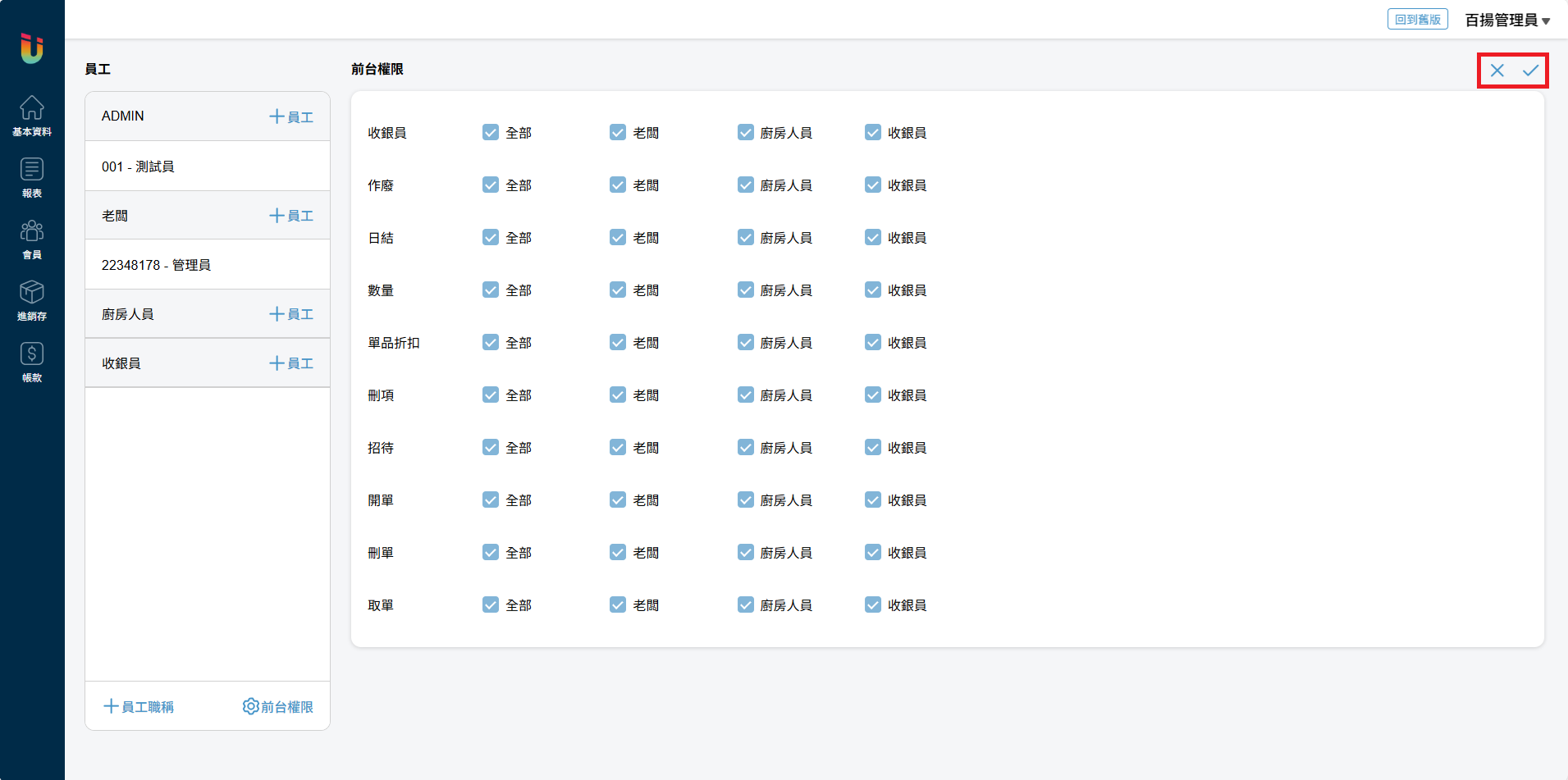Viewport: 1568px width, 780px height.
Task: Open 前台權限 settings gear link
Action: click(x=278, y=706)
